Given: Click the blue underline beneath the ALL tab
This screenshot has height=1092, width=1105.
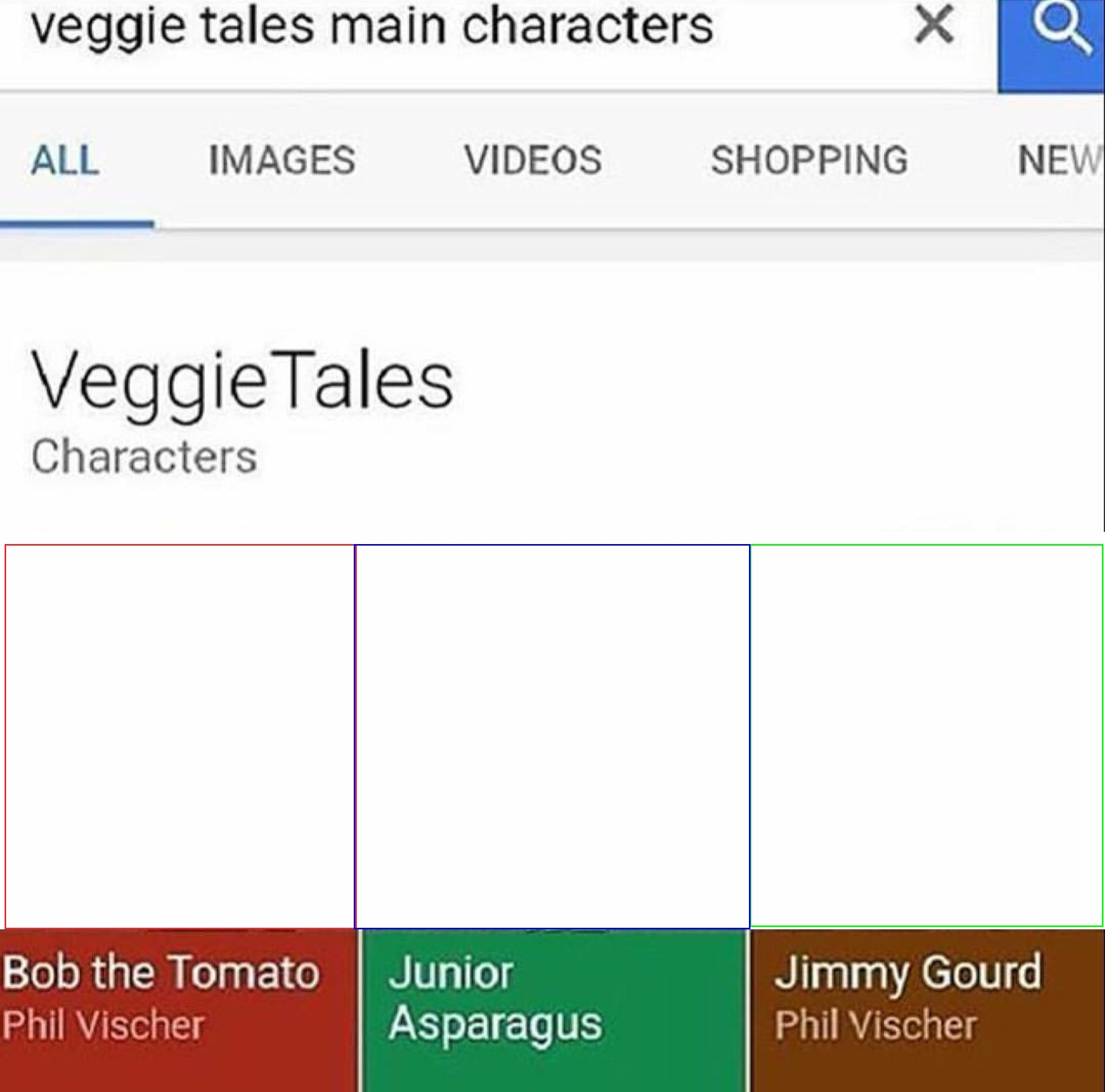Looking at the screenshot, I should point(77,224).
